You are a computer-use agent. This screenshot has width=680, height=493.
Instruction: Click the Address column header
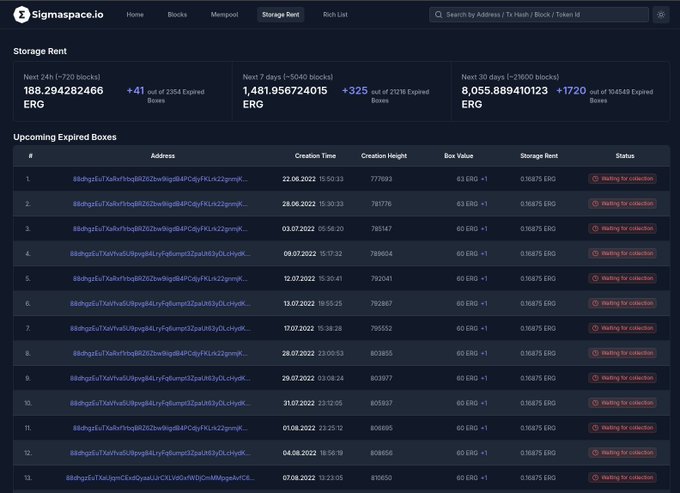coord(163,156)
